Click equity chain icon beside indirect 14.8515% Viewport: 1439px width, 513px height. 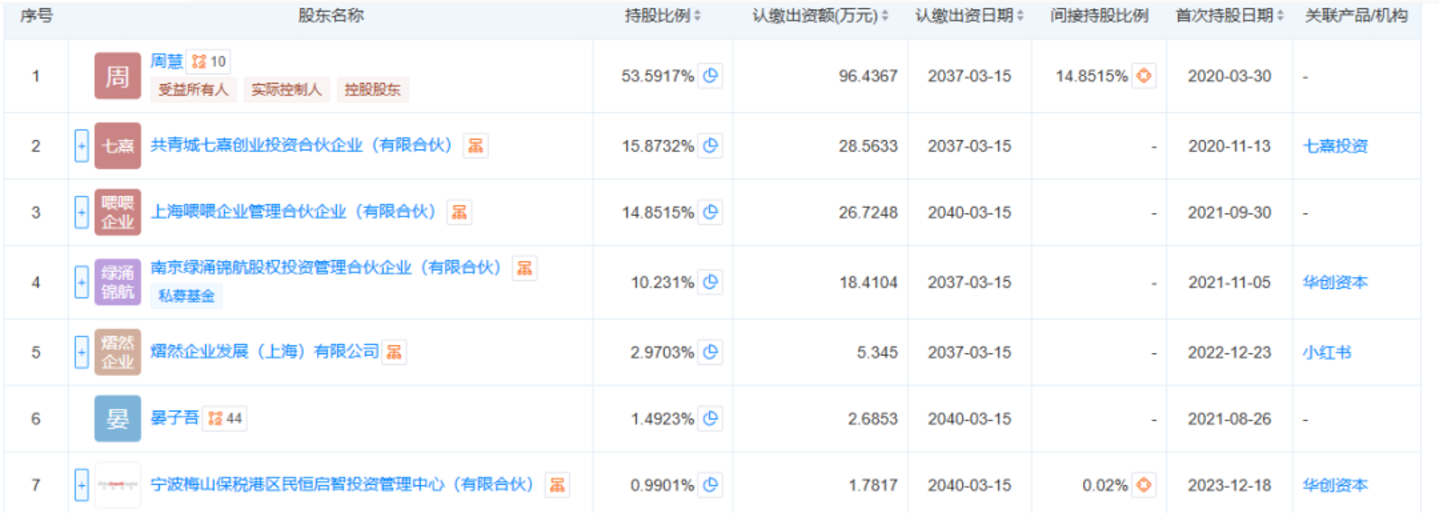click(x=1144, y=76)
